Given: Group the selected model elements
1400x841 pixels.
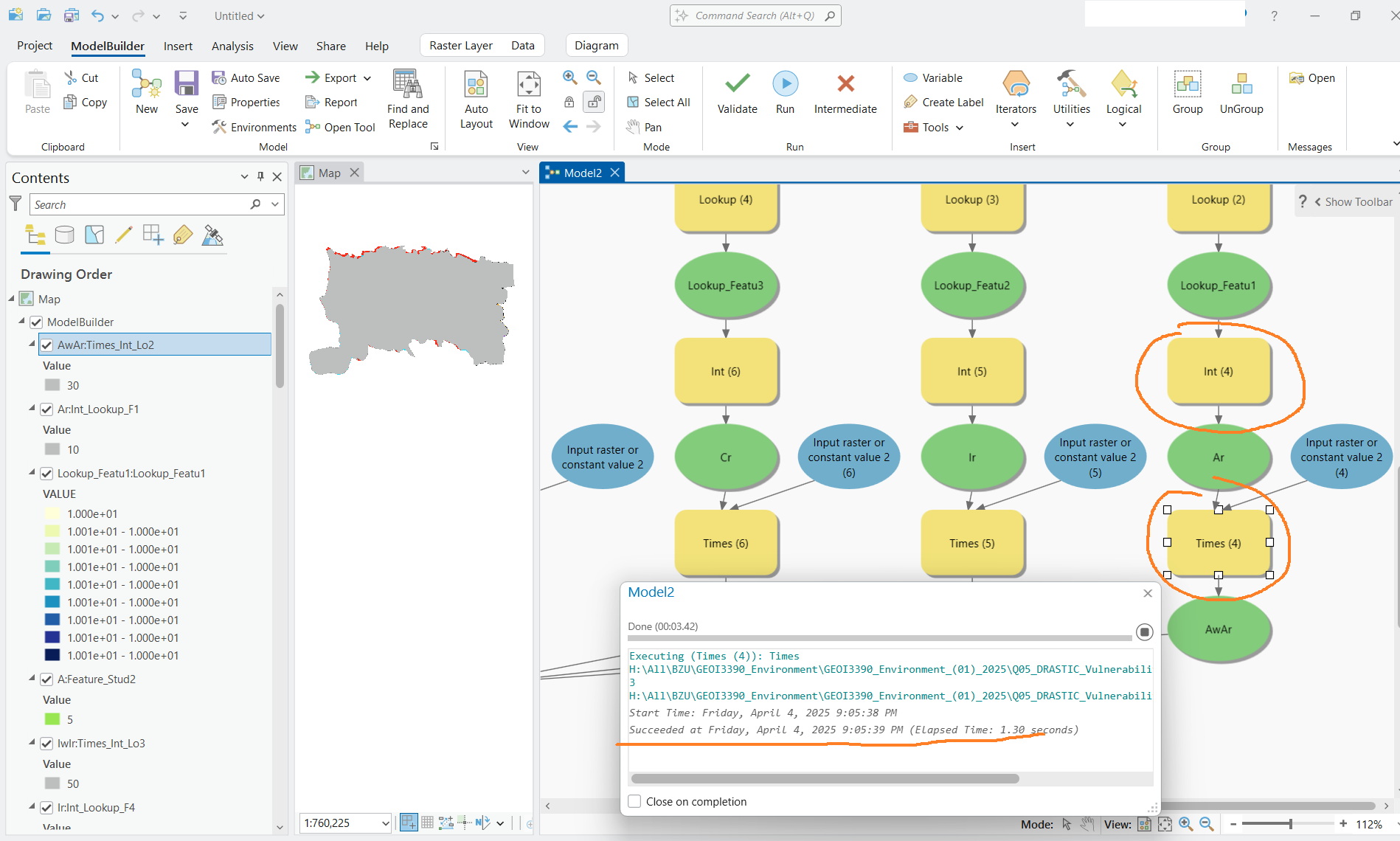Looking at the screenshot, I should point(1187,92).
